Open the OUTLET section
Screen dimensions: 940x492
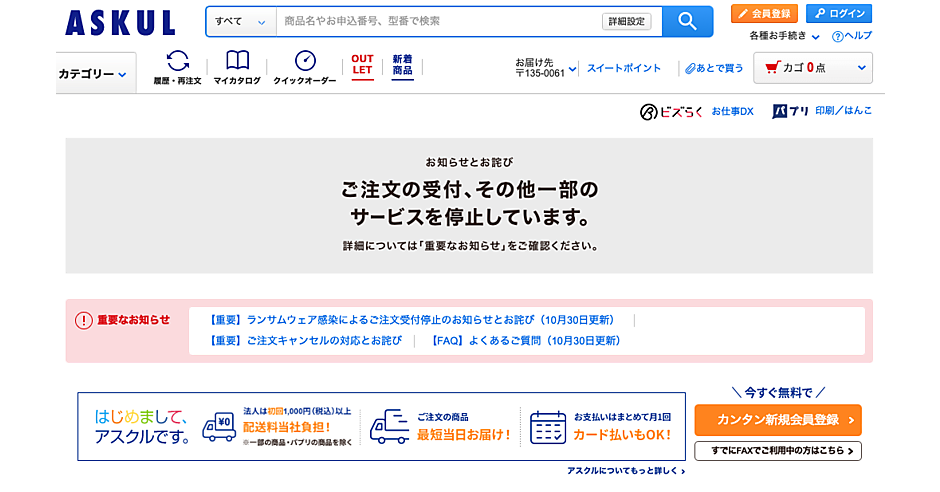[362, 66]
